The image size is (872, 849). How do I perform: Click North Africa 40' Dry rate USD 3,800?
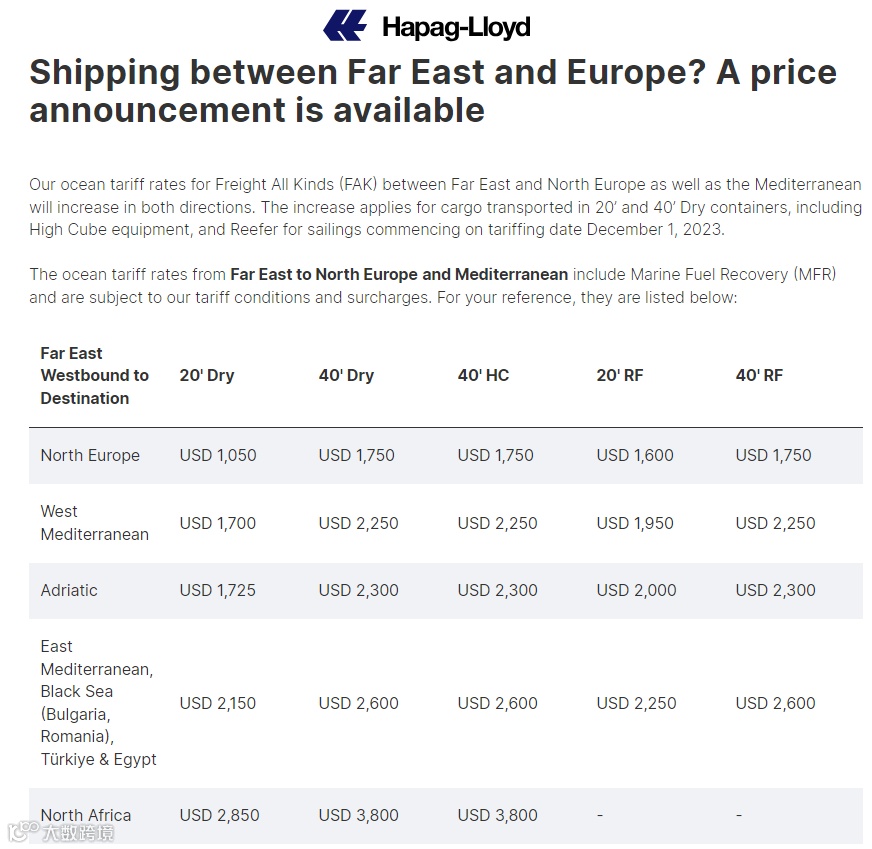[358, 815]
